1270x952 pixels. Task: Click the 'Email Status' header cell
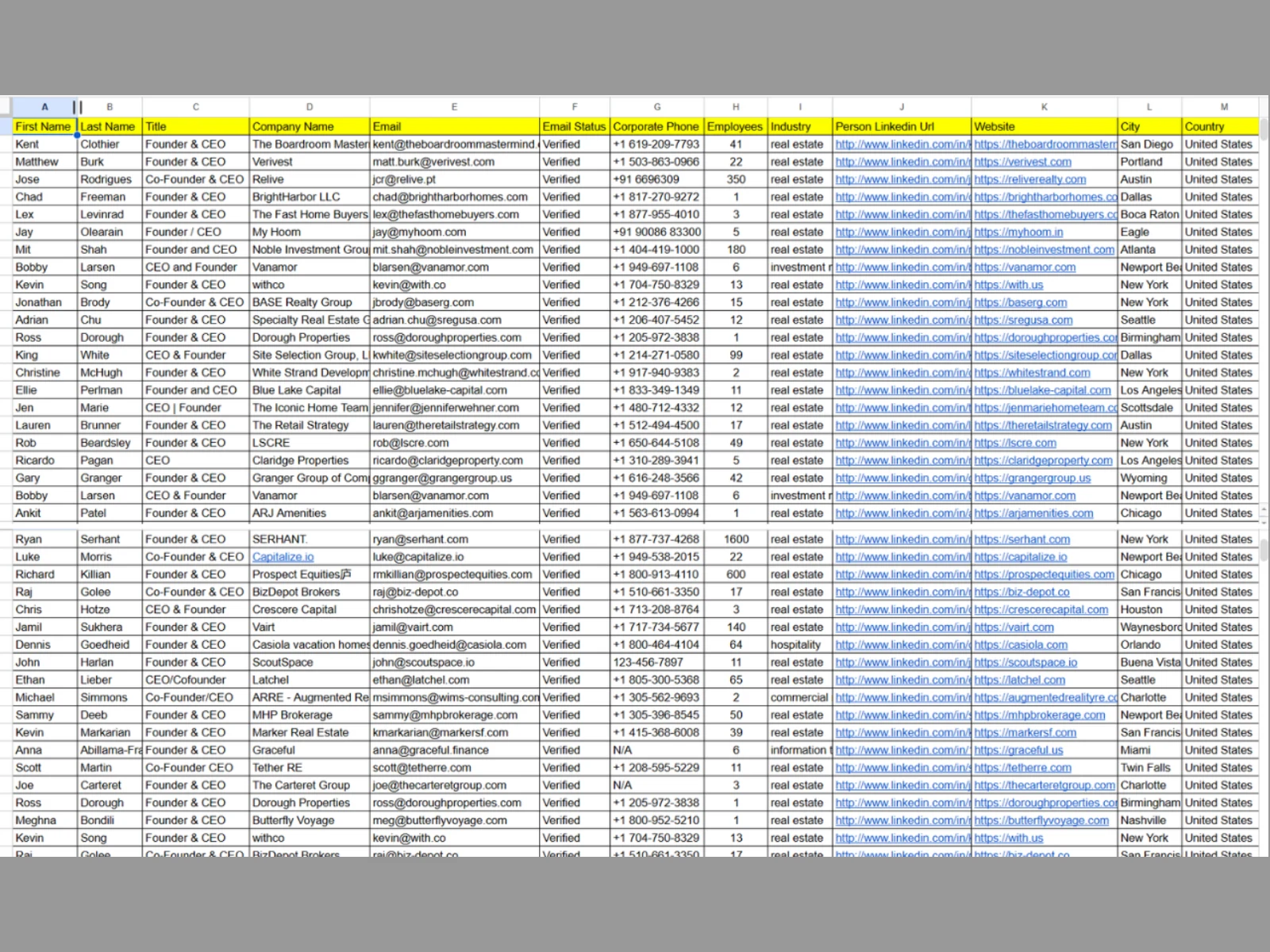575,126
